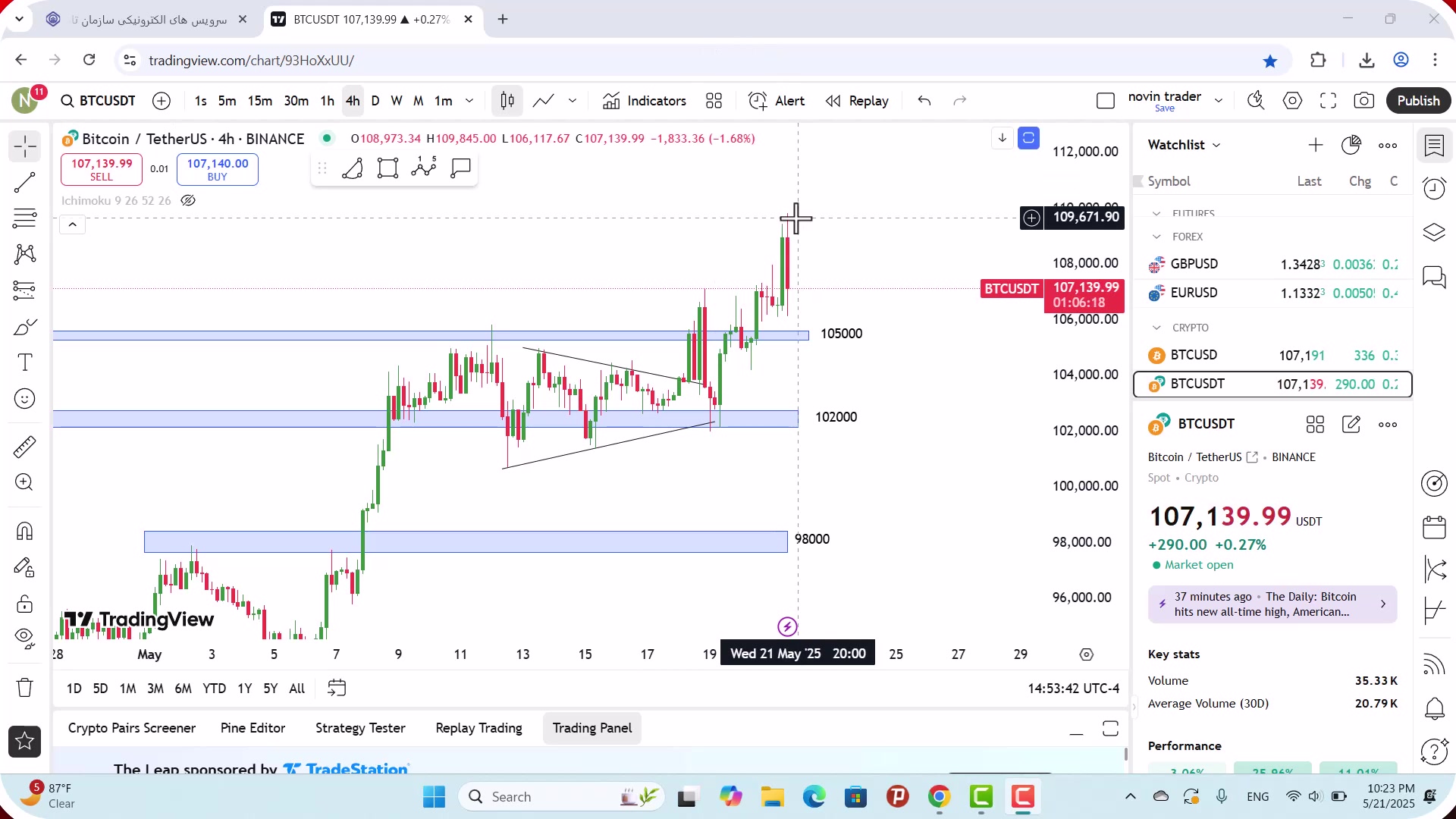This screenshot has height=819, width=1456.
Task: Open the Crypto Pairs Screener tab
Action: 132,728
